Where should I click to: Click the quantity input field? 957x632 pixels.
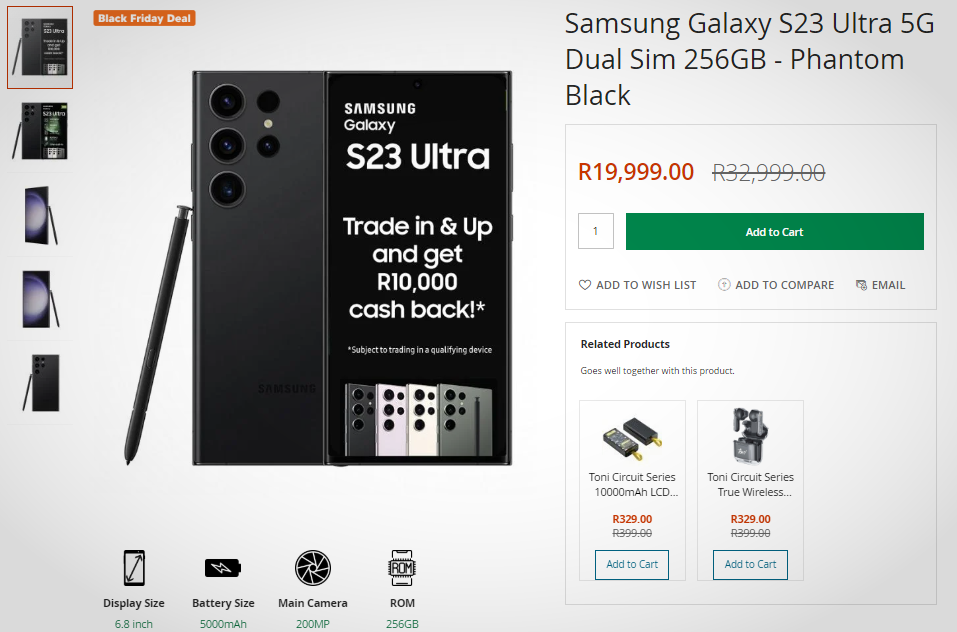coord(596,232)
